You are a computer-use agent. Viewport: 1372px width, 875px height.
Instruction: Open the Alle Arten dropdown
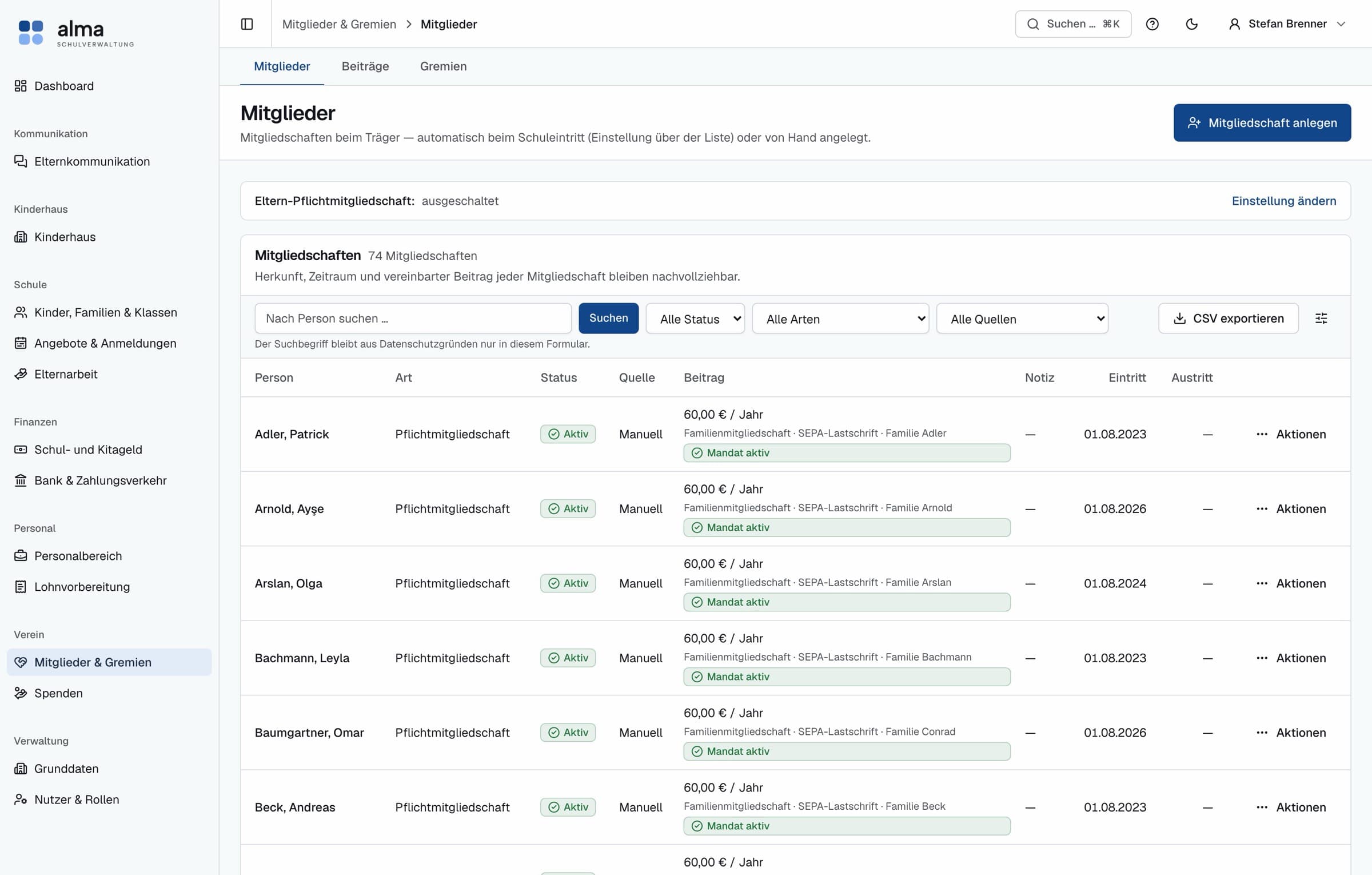pyautogui.click(x=840, y=319)
